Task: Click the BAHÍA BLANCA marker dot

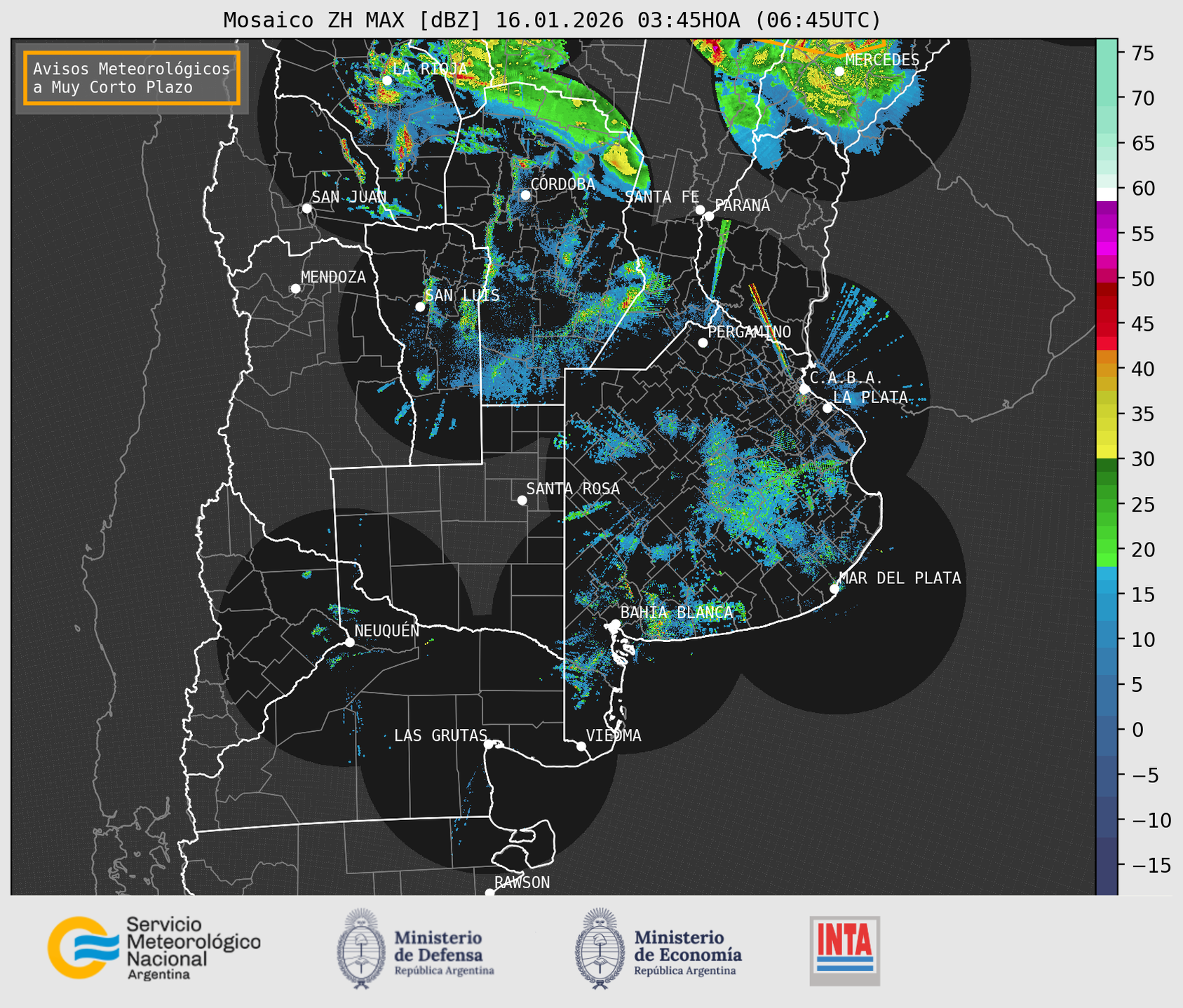Action: point(615,624)
